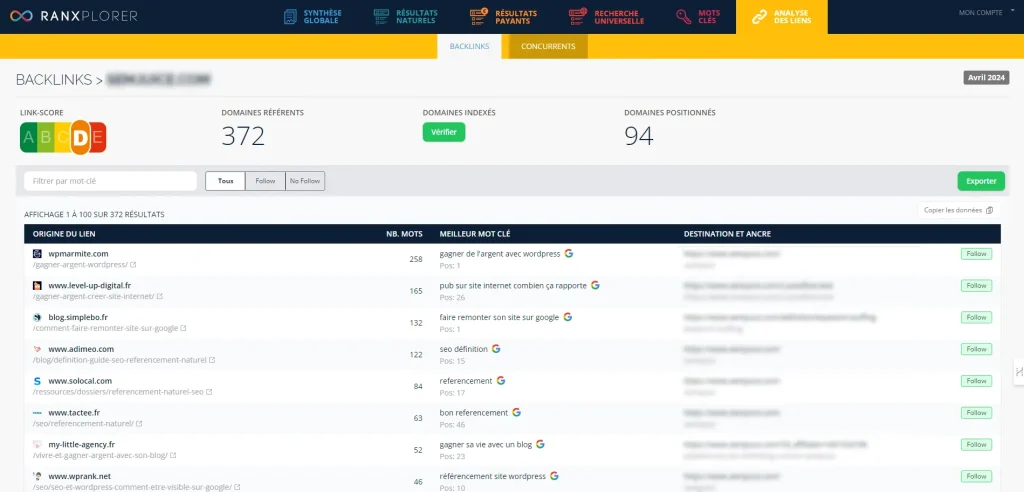The width and height of the screenshot is (1024, 492).
Task: Open external link icon for /ressources/dossiers/referencement-naturel-seo
Action: click(209, 392)
